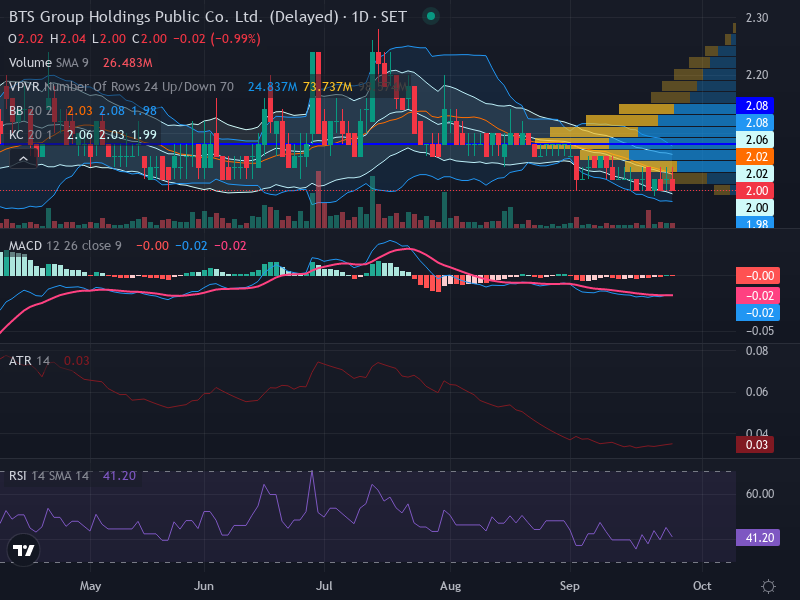Click the white 2.06 price axis label
This screenshot has height=600, width=800.
coord(755,140)
